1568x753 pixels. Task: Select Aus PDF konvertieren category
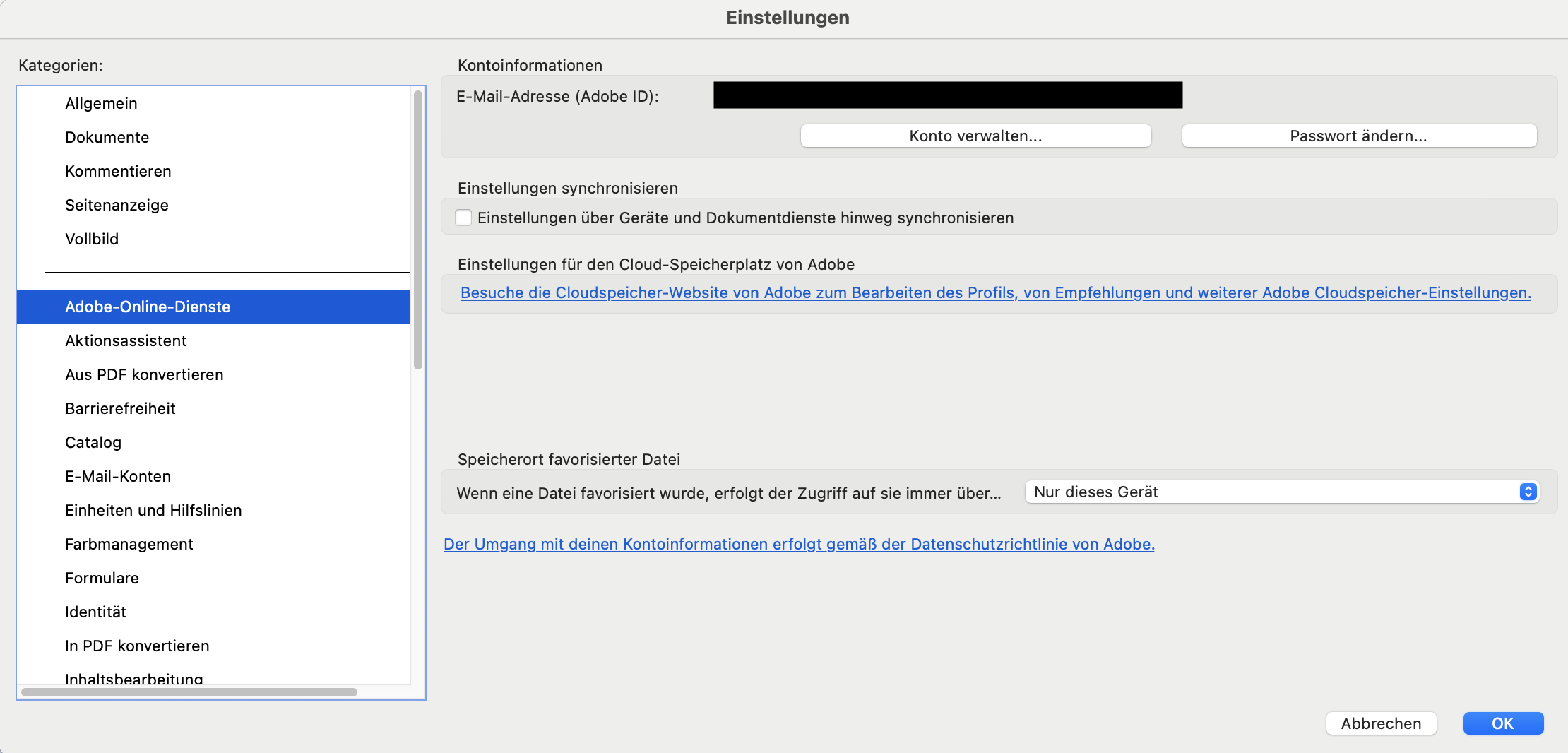coord(213,374)
